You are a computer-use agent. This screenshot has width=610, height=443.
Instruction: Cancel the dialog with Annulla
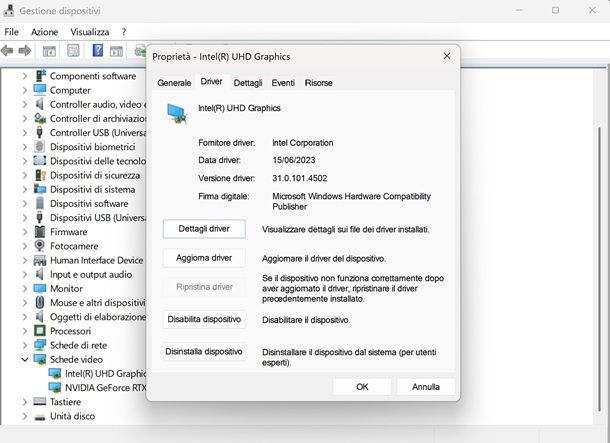[x=426, y=387]
